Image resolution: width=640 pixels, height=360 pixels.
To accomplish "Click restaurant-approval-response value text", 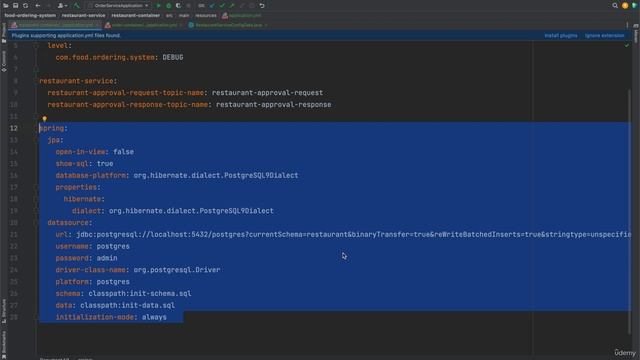I will 273,105.
